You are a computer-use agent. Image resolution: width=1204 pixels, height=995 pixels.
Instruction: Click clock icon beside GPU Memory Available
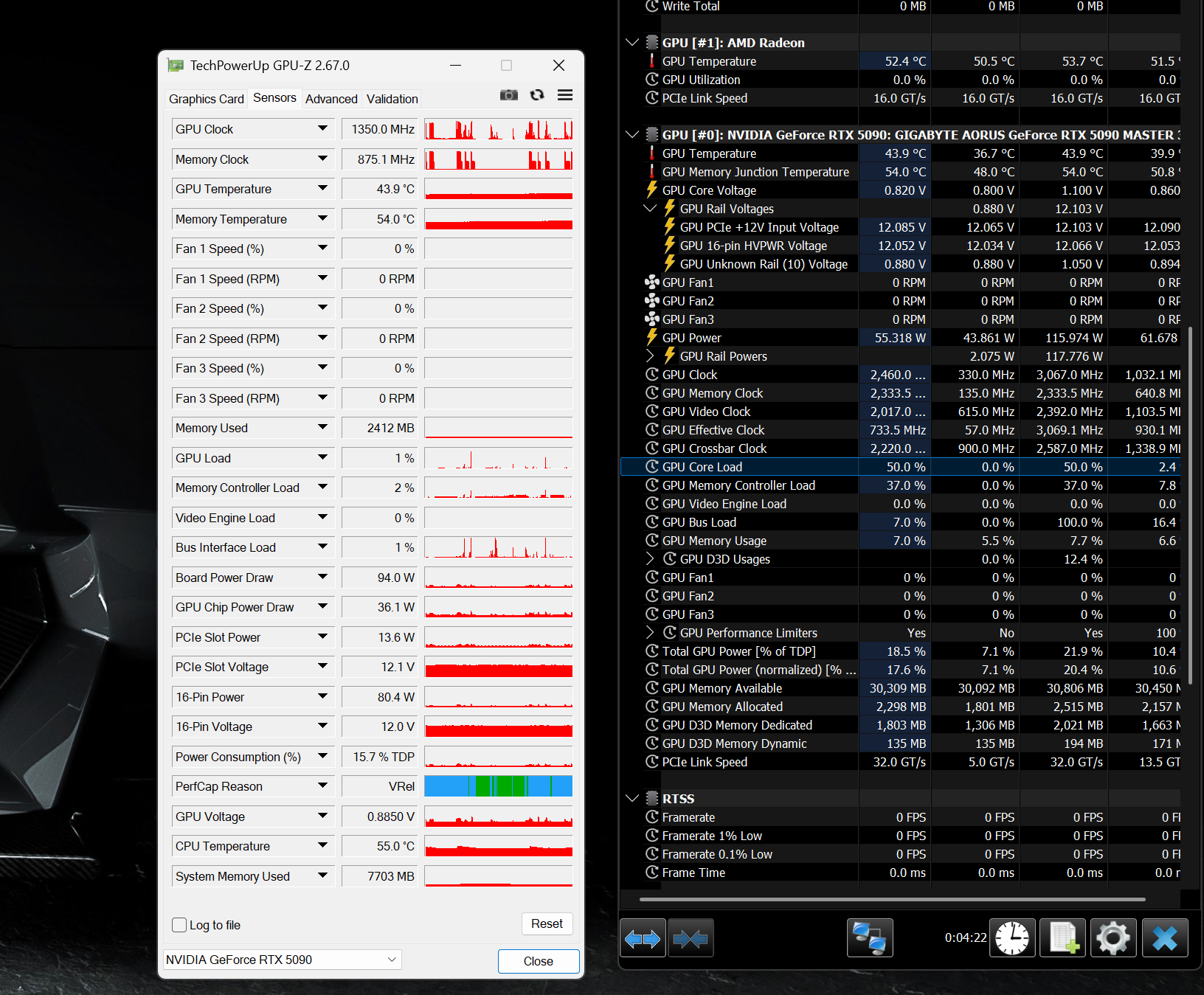[x=652, y=688]
